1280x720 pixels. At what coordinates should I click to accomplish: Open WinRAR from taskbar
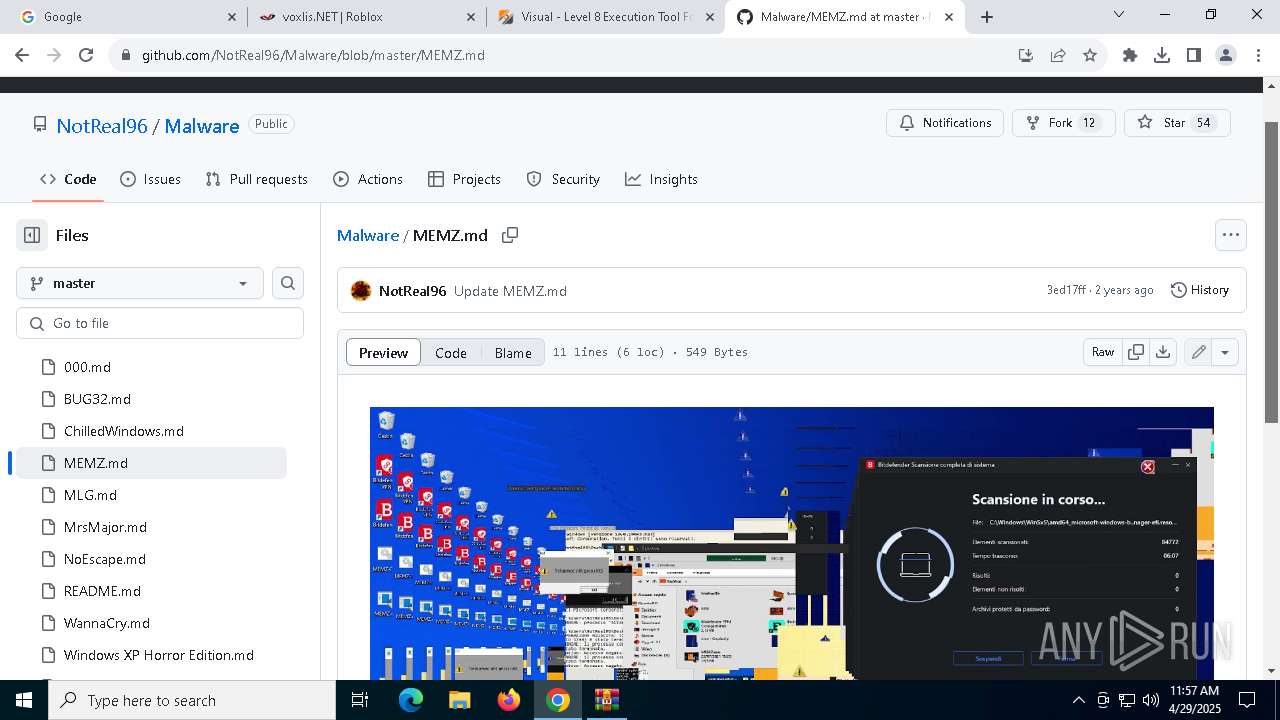(x=607, y=700)
